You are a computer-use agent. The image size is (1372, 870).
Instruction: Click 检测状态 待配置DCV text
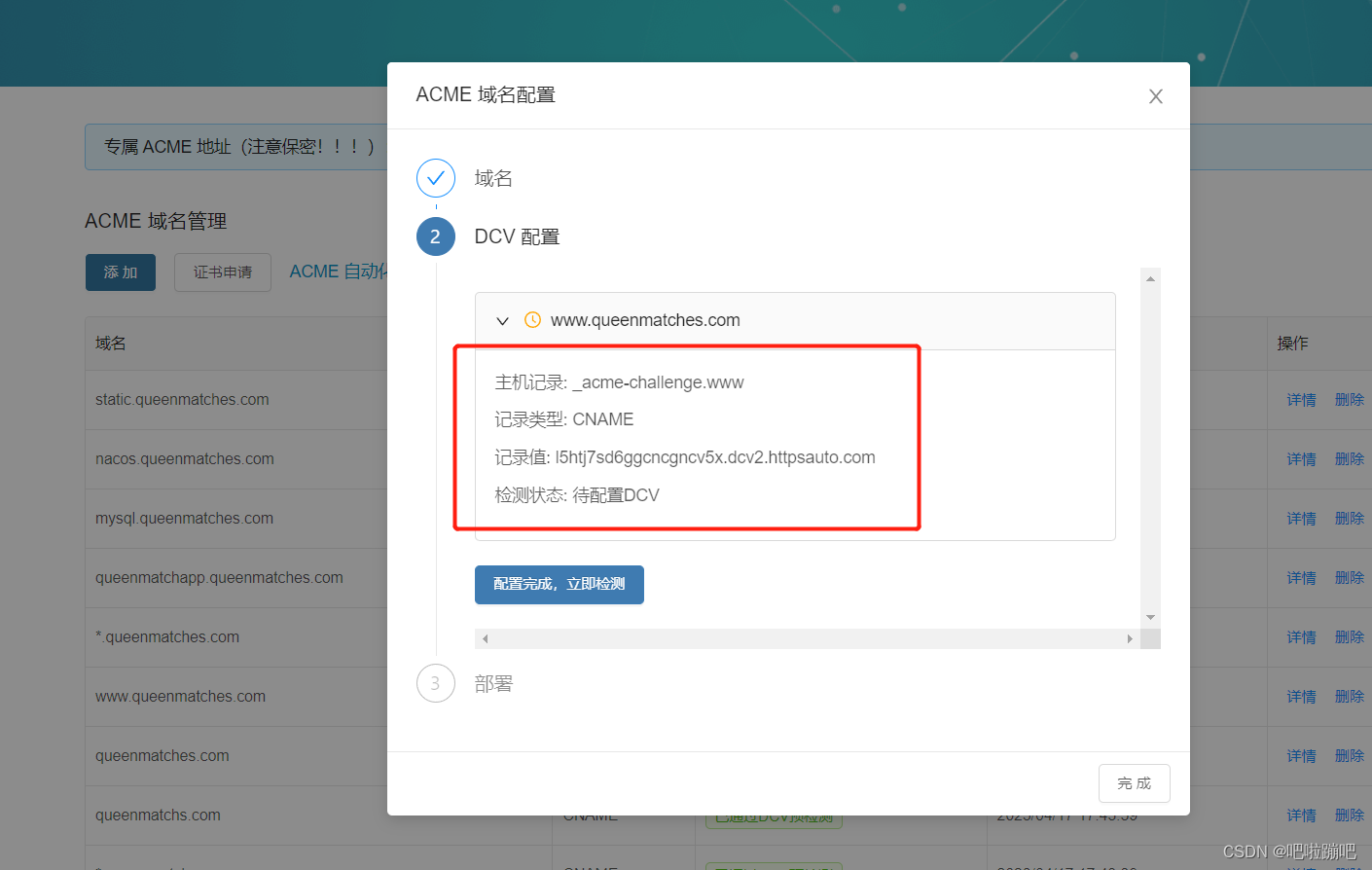click(576, 495)
